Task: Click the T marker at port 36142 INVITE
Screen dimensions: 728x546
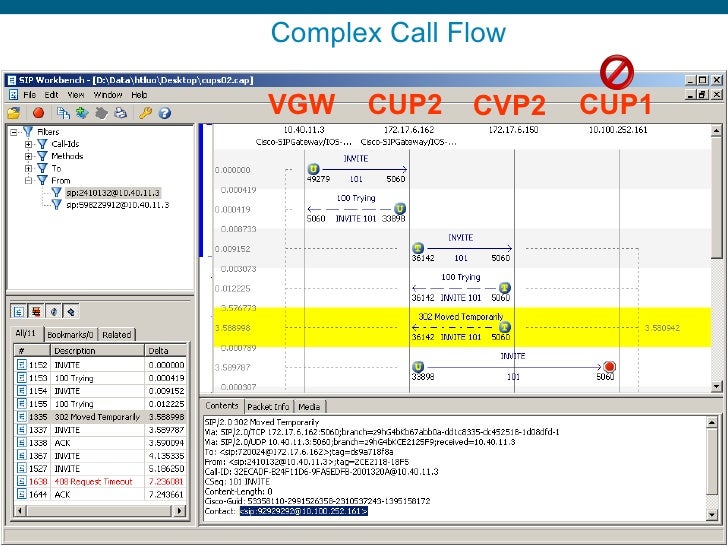Action: click(418, 248)
